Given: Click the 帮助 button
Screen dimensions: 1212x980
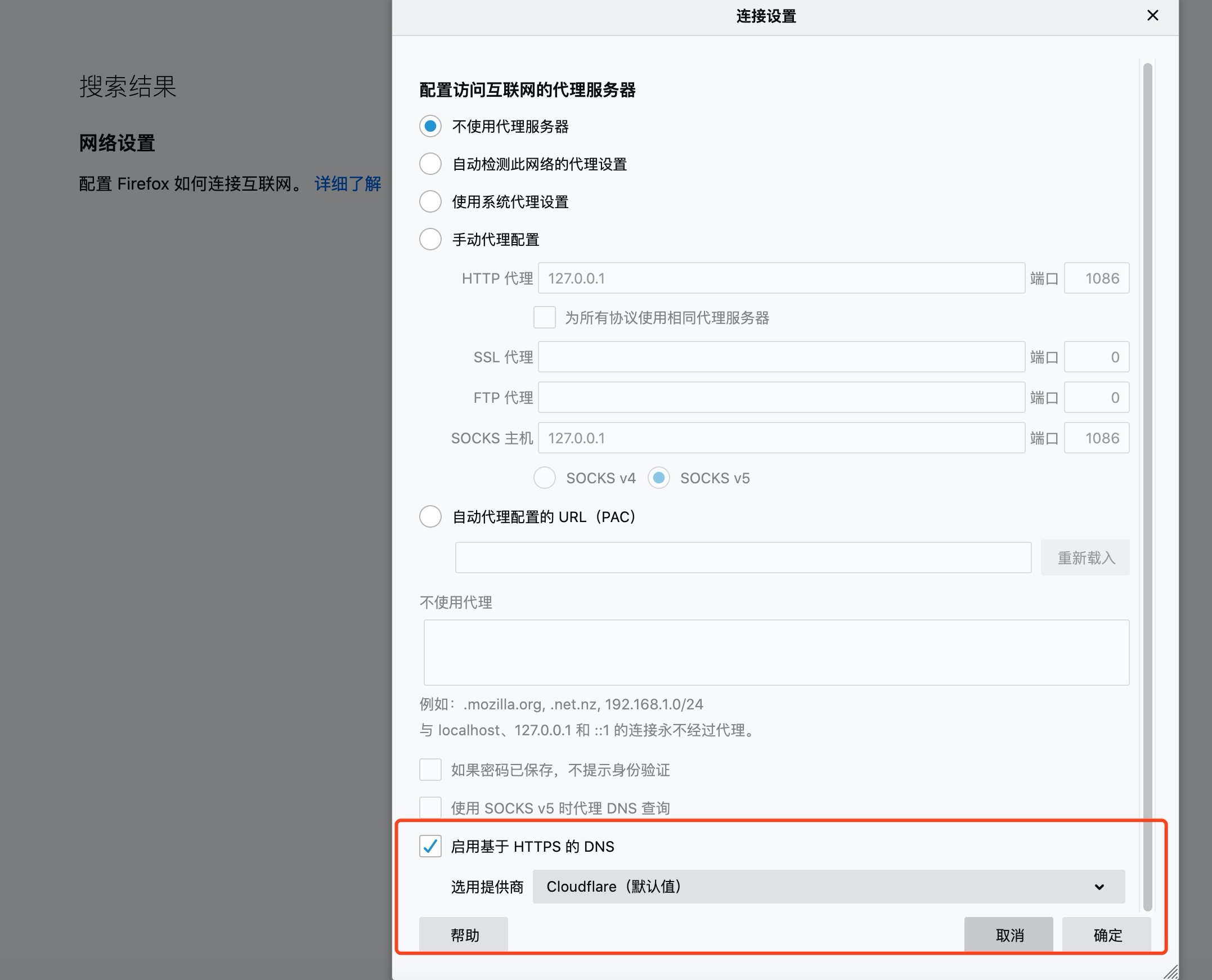Looking at the screenshot, I should pos(464,936).
